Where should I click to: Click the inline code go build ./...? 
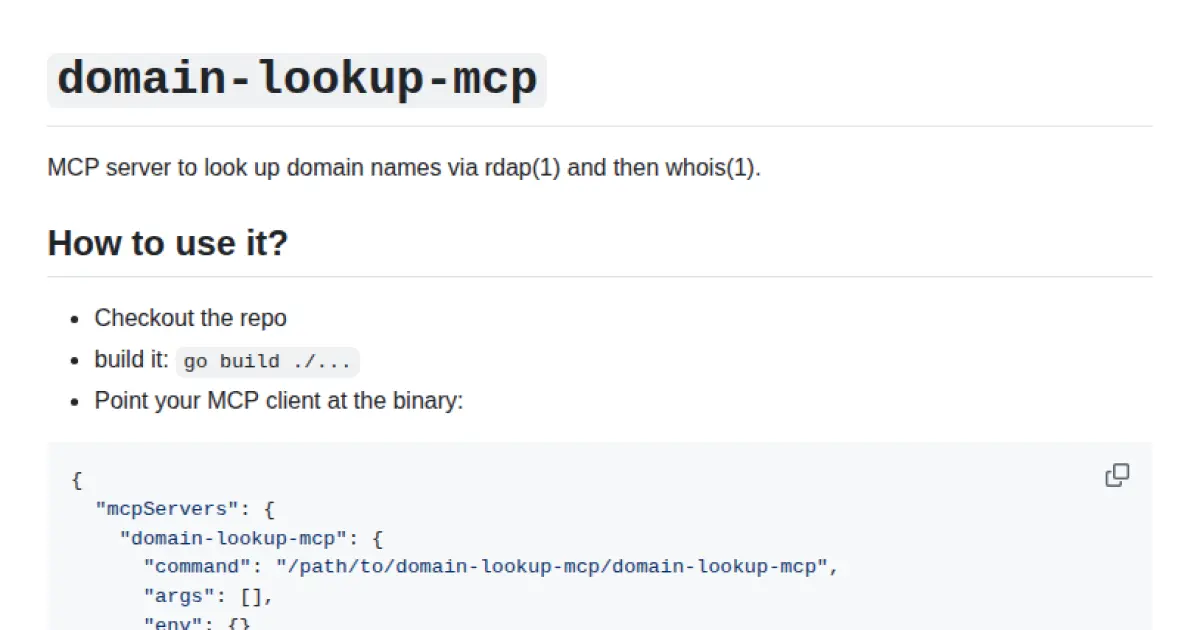point(266,362)
